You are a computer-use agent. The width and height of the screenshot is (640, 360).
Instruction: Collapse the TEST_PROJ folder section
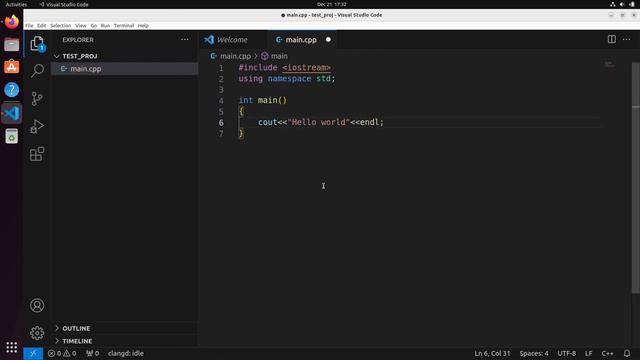tap(57, 56)
